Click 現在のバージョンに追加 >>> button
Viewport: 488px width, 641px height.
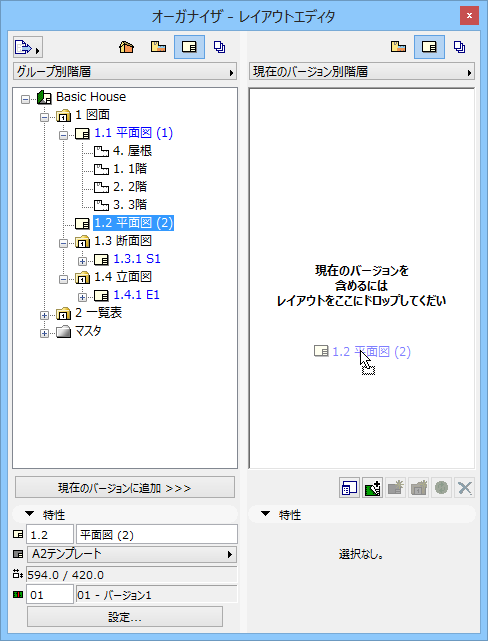tap(125, 488)
